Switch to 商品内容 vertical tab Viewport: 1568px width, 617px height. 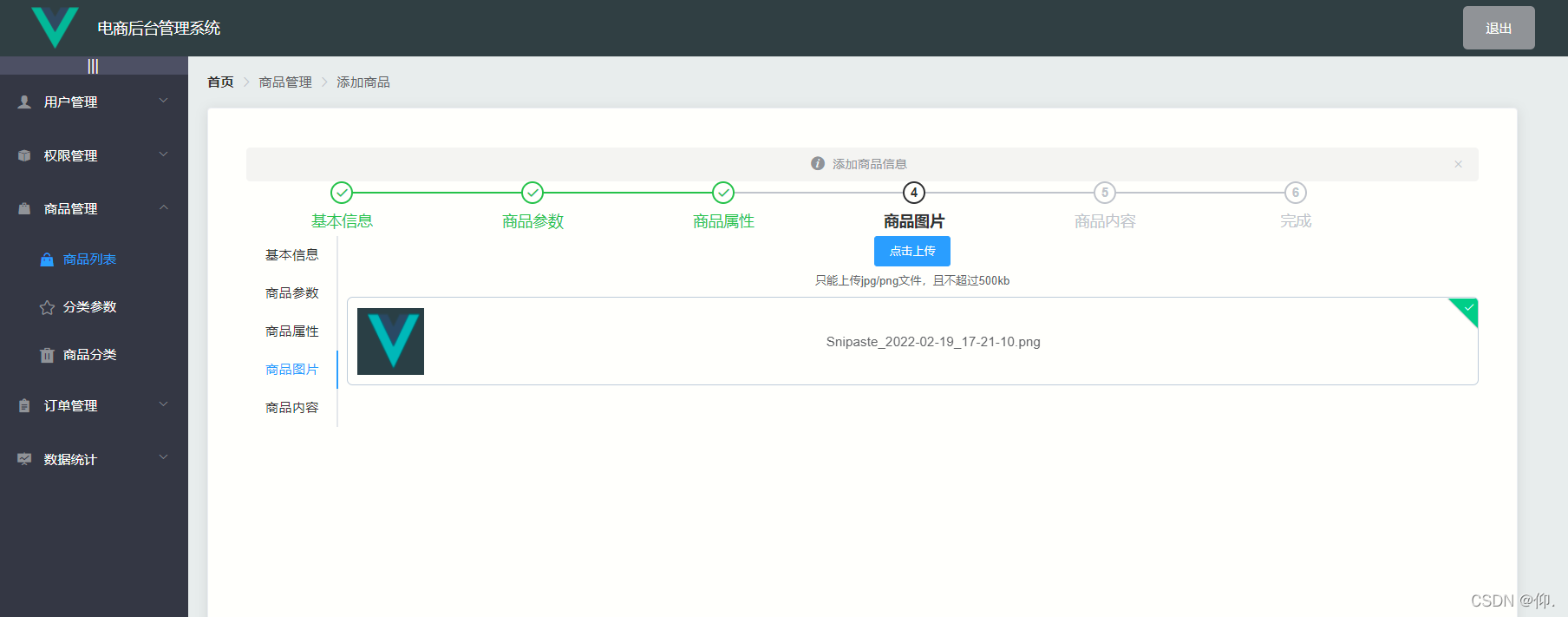click(x=292, y=408)
